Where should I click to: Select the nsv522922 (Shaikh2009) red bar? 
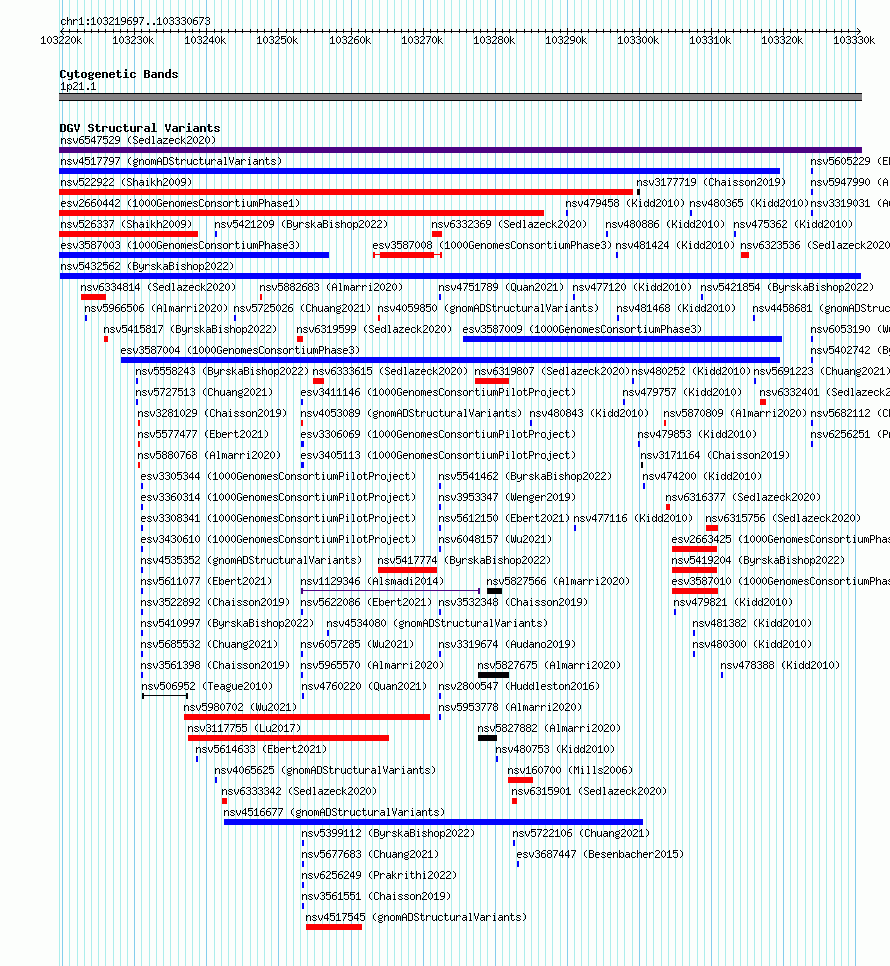click(x=346, y=192)
